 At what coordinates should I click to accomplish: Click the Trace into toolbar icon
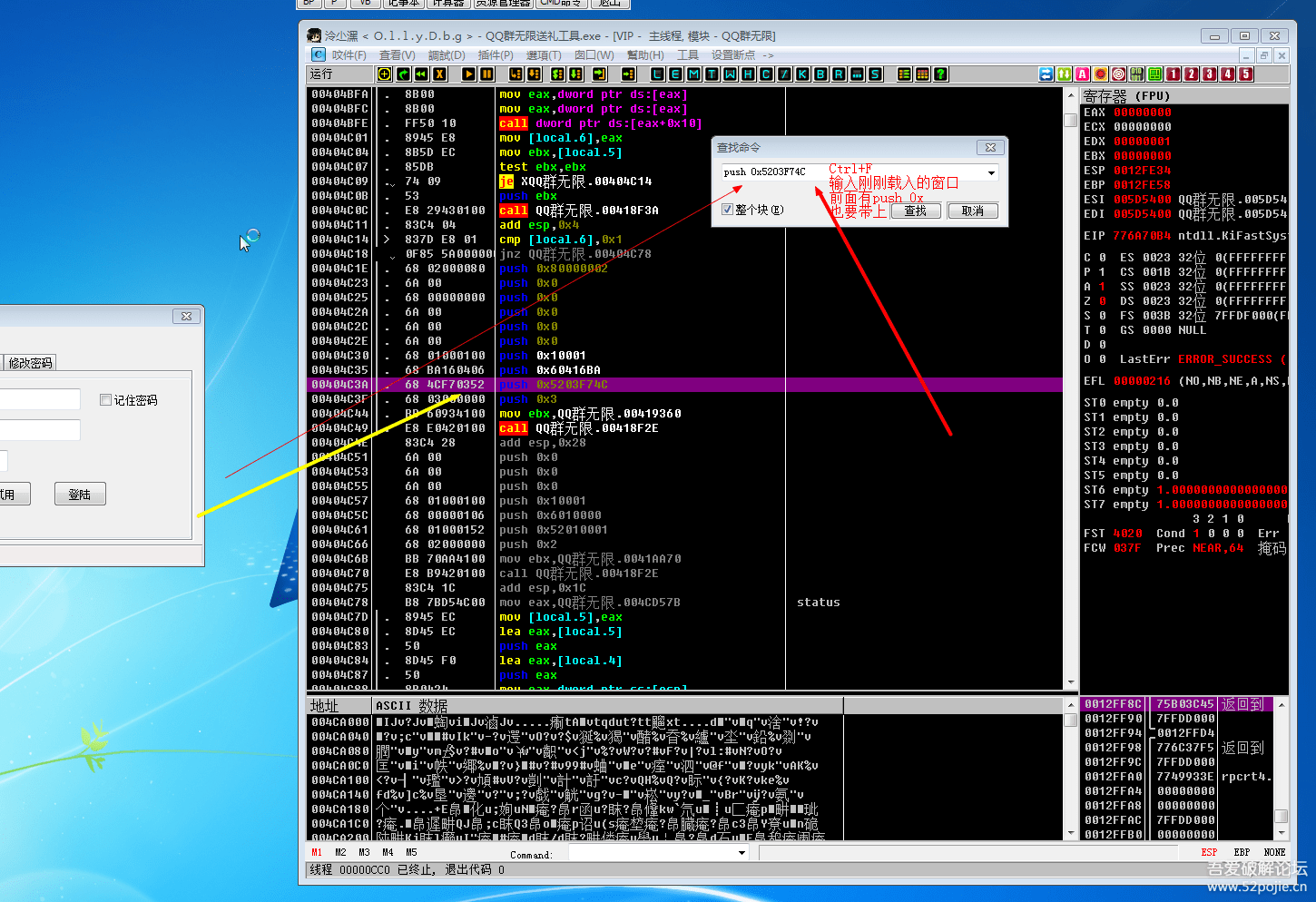[x=557, y=74]
